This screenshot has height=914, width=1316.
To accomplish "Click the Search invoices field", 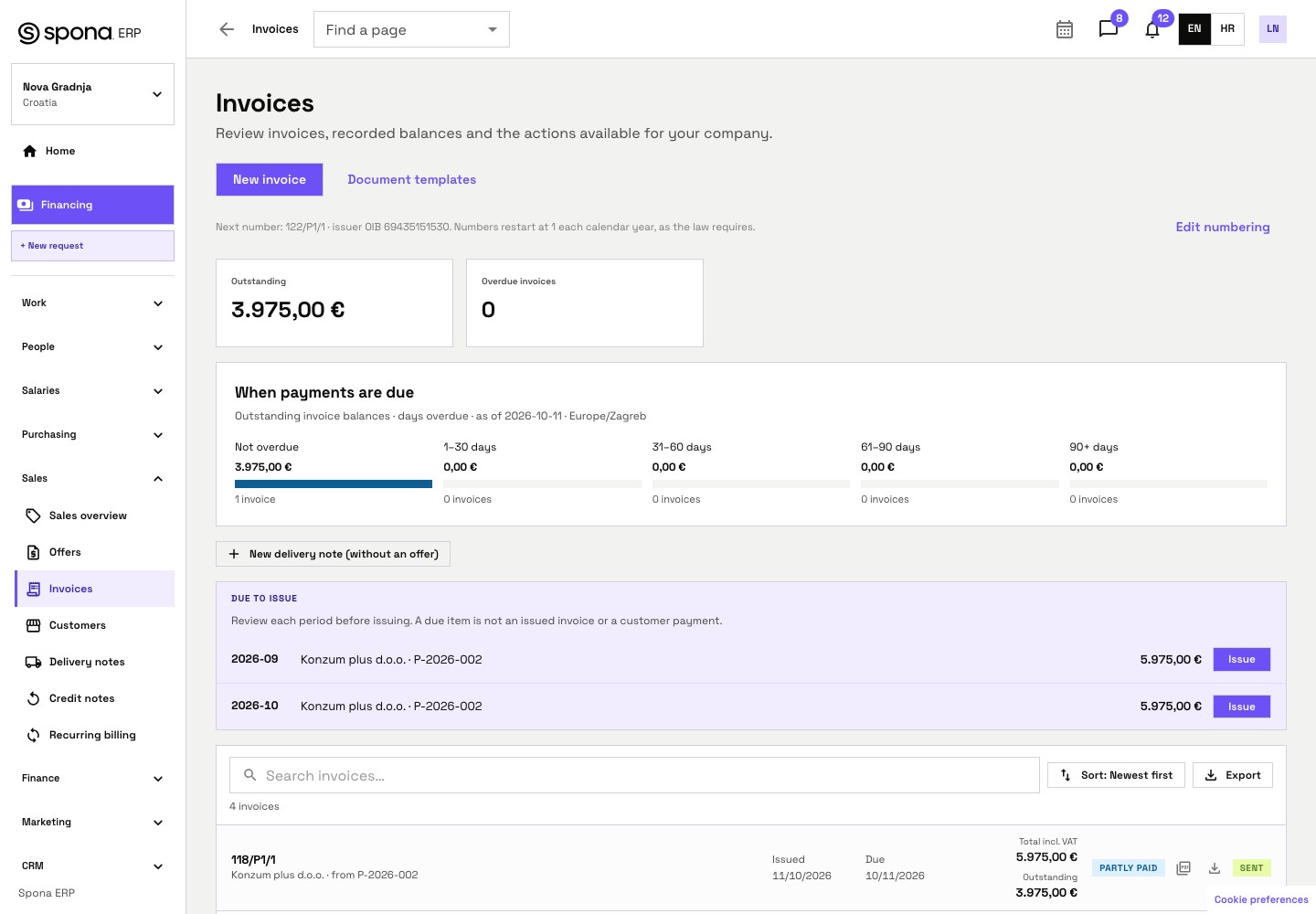I will [x=634, y=775].
